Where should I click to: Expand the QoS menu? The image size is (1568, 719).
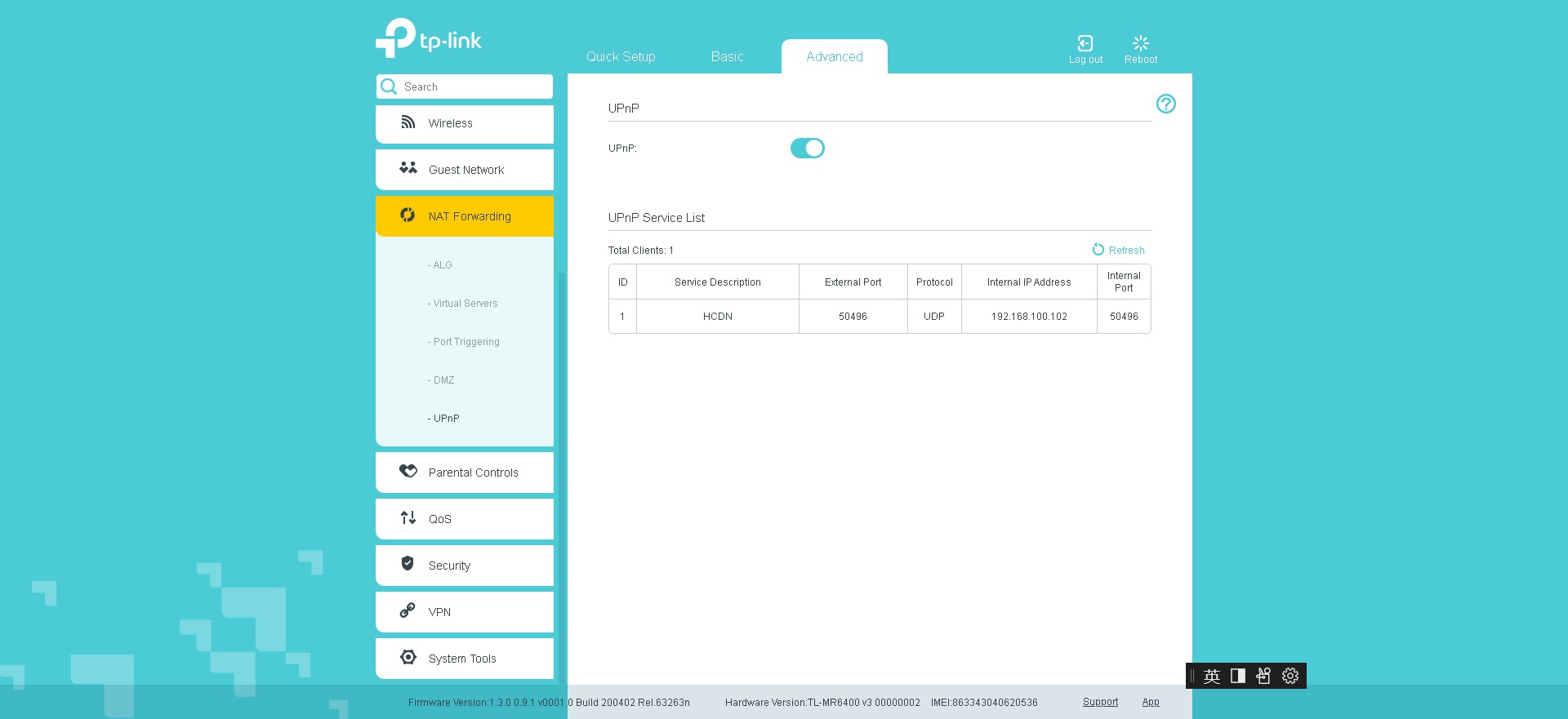465,519
